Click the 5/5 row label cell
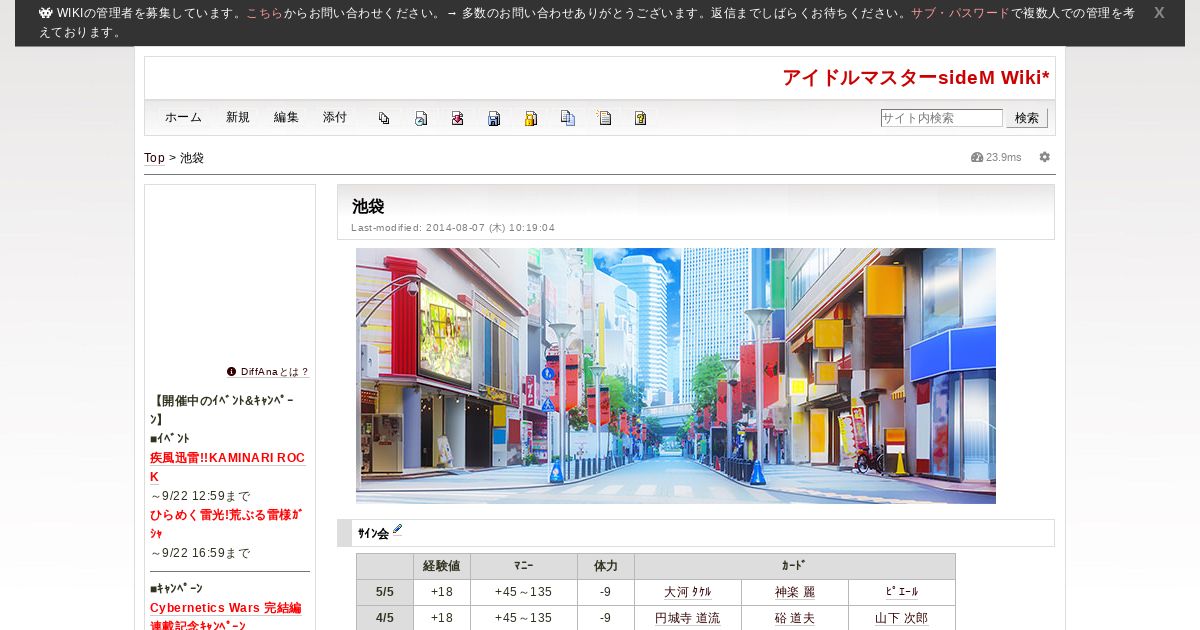Screen dimensions: 1200x630 385,592
